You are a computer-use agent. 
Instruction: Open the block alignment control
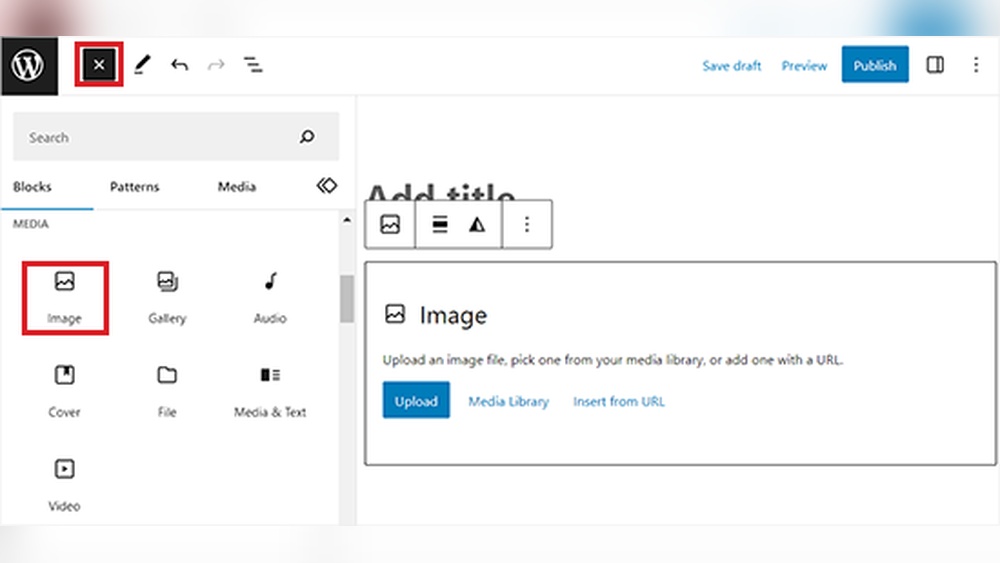tap(439, 224)
